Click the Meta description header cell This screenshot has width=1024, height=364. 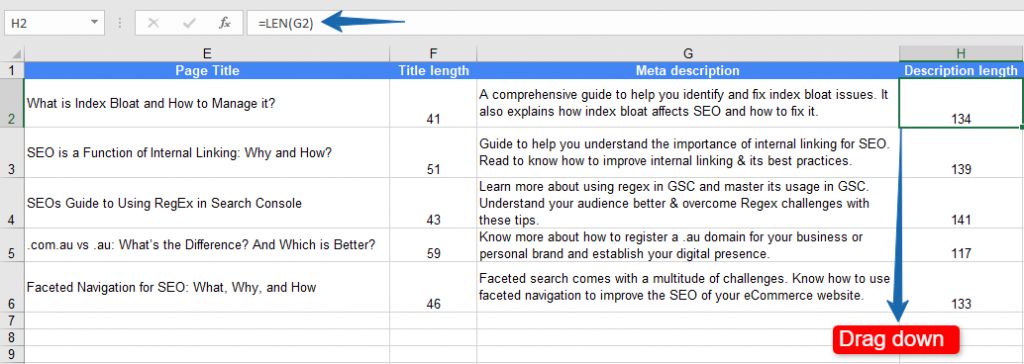point(688,71)
